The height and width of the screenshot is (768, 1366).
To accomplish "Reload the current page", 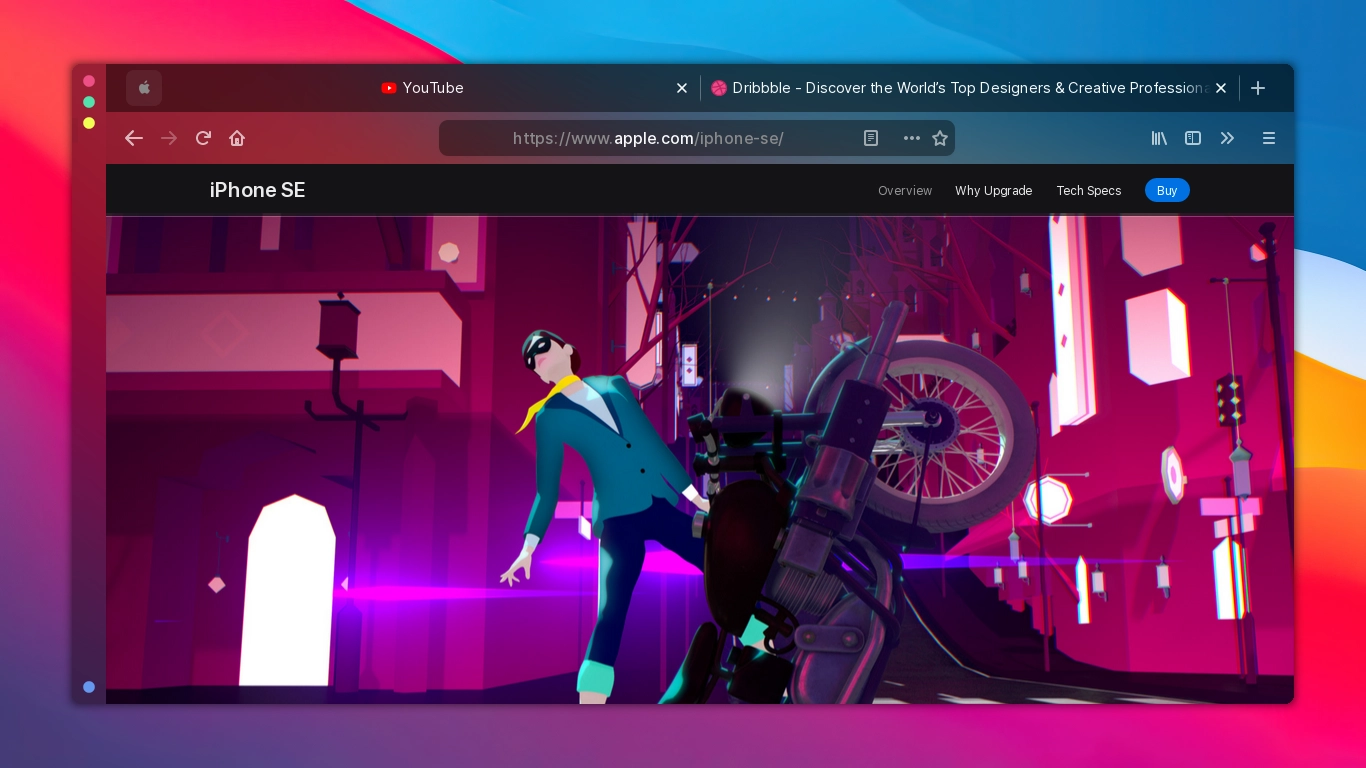I will point(203,138).
